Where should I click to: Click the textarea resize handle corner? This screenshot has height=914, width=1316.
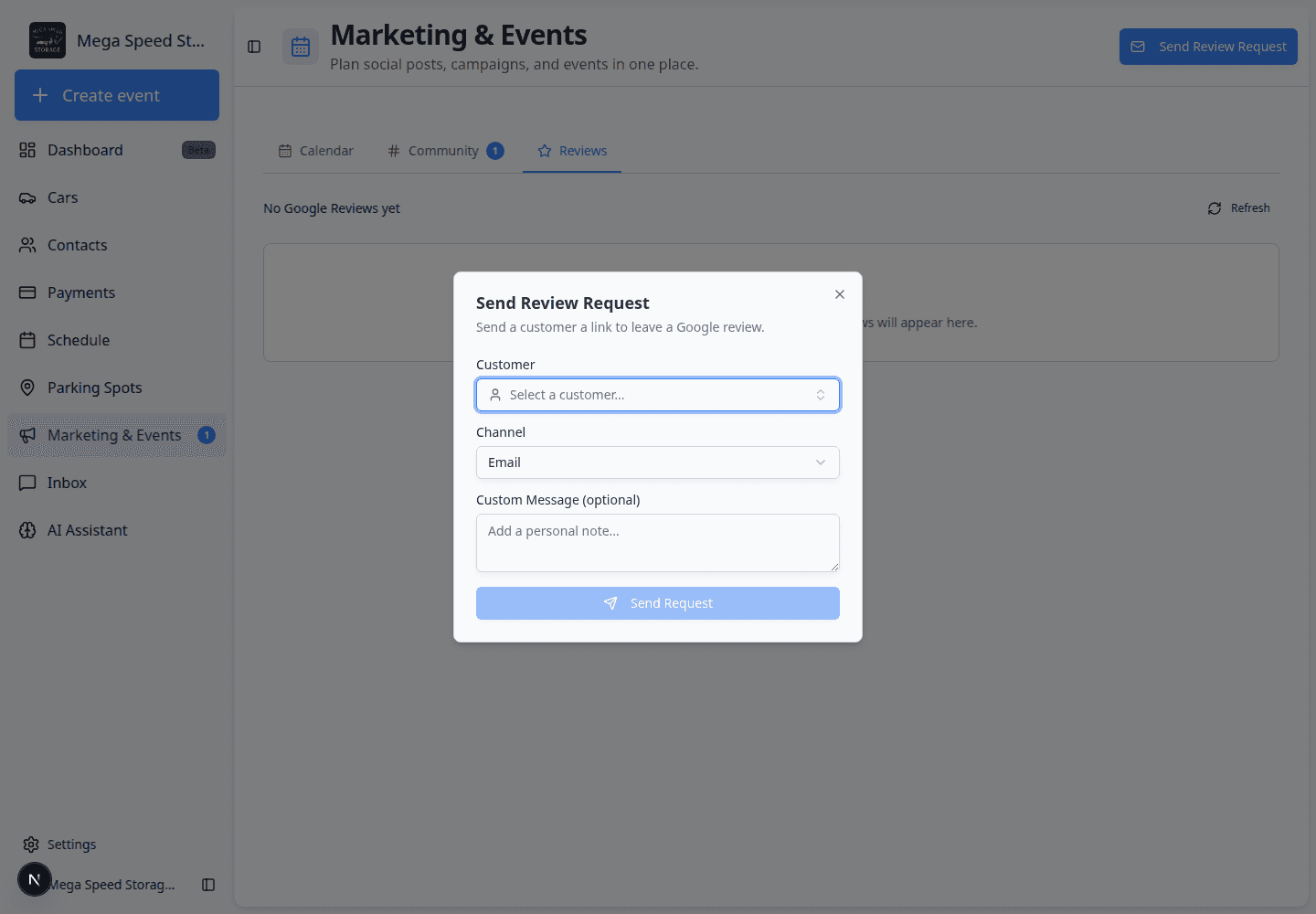click(x=834, y=567)
